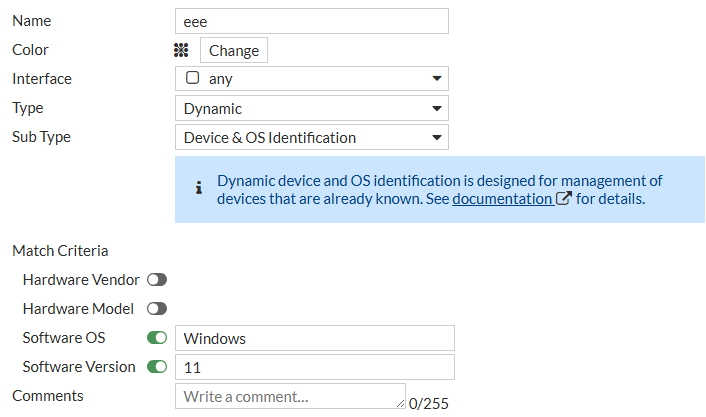Click the Software Version field showing 11
The image size is (706, 417).
(x=314, y=367)
